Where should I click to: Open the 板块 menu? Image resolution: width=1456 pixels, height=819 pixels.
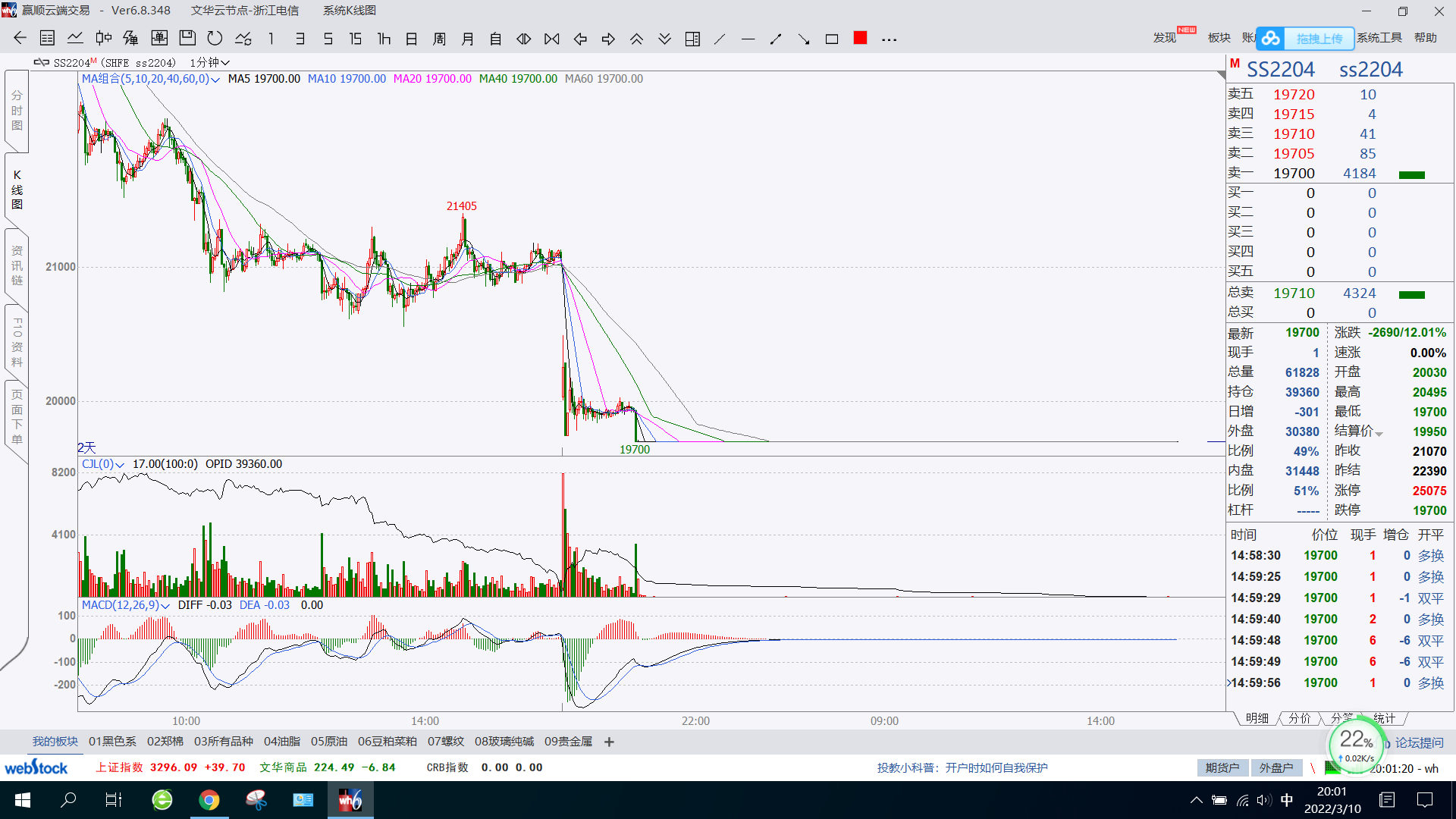(x=1219, y=38)
